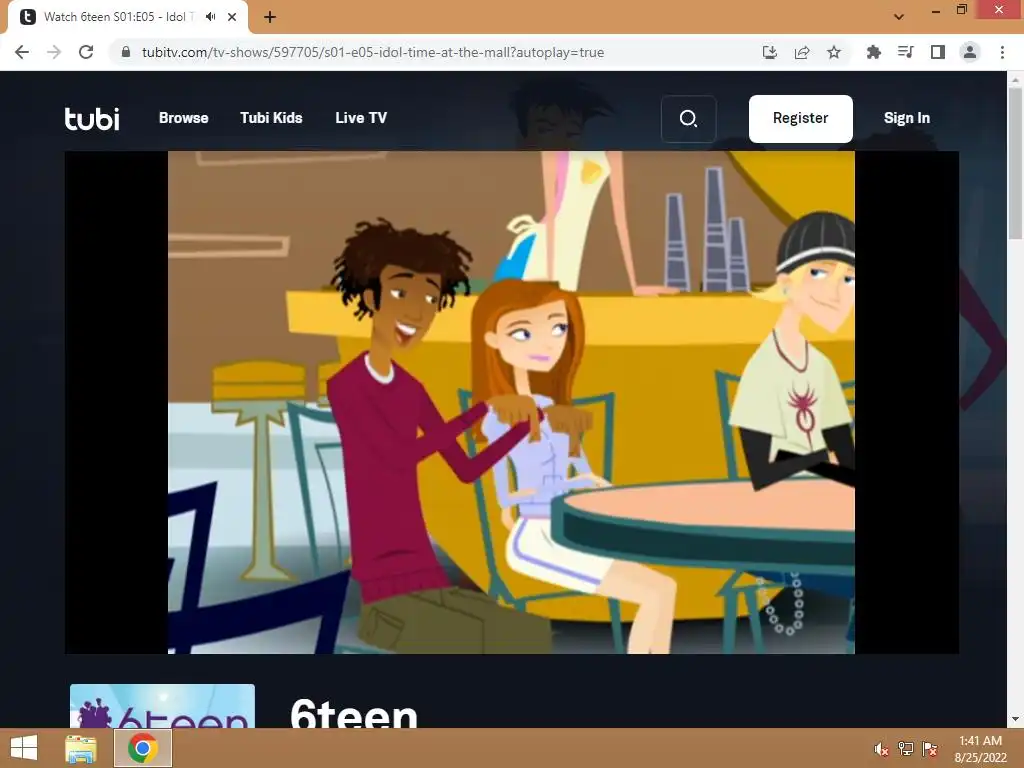Expand tab search chevron

[899, 17]
